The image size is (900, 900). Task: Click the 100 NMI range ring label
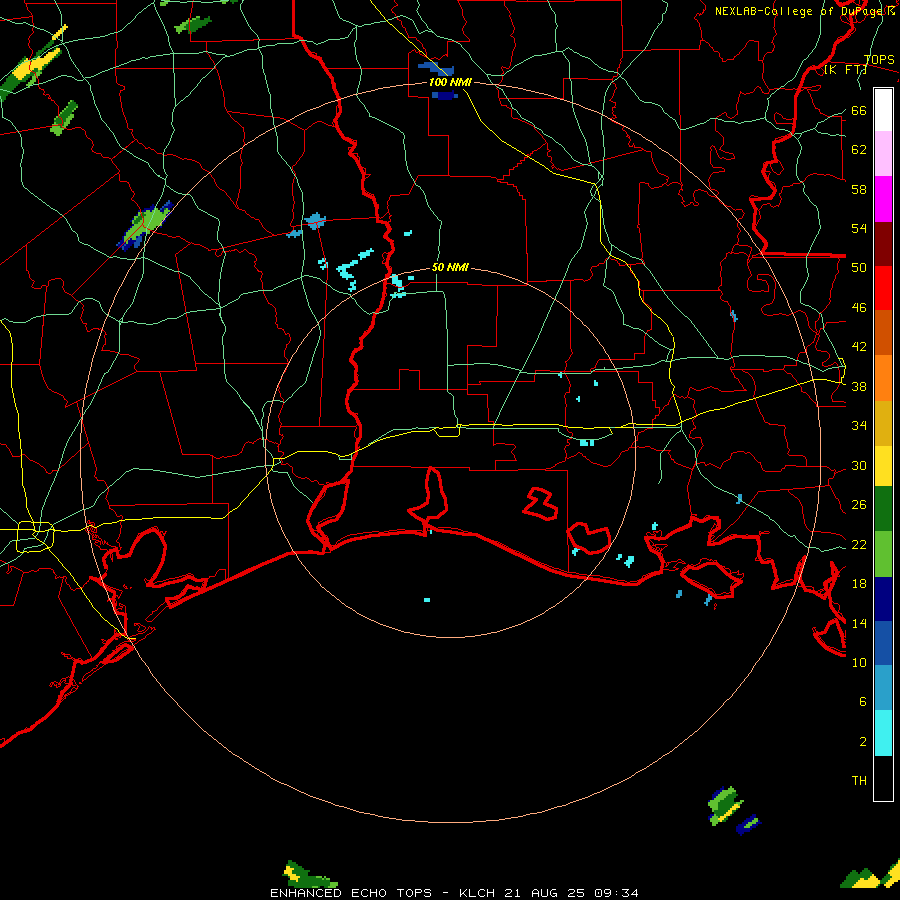(450, 82)
